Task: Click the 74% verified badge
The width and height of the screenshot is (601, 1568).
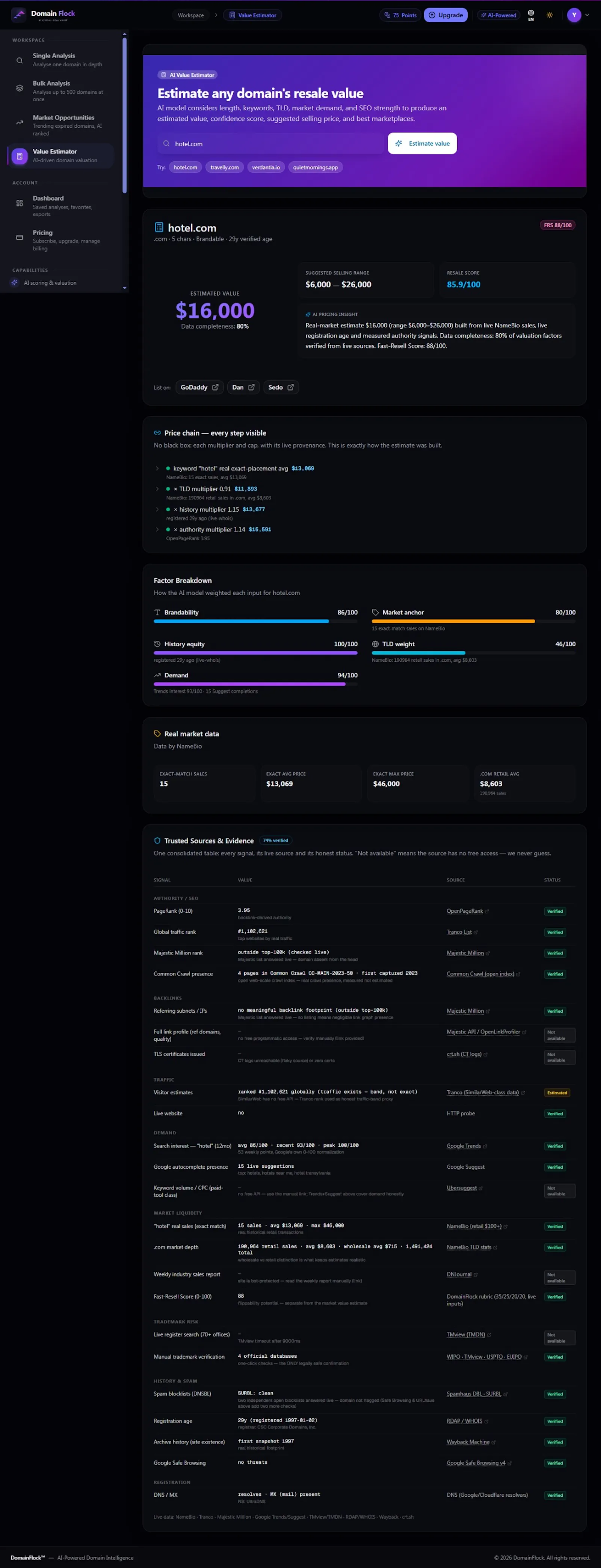Action: 276,841
